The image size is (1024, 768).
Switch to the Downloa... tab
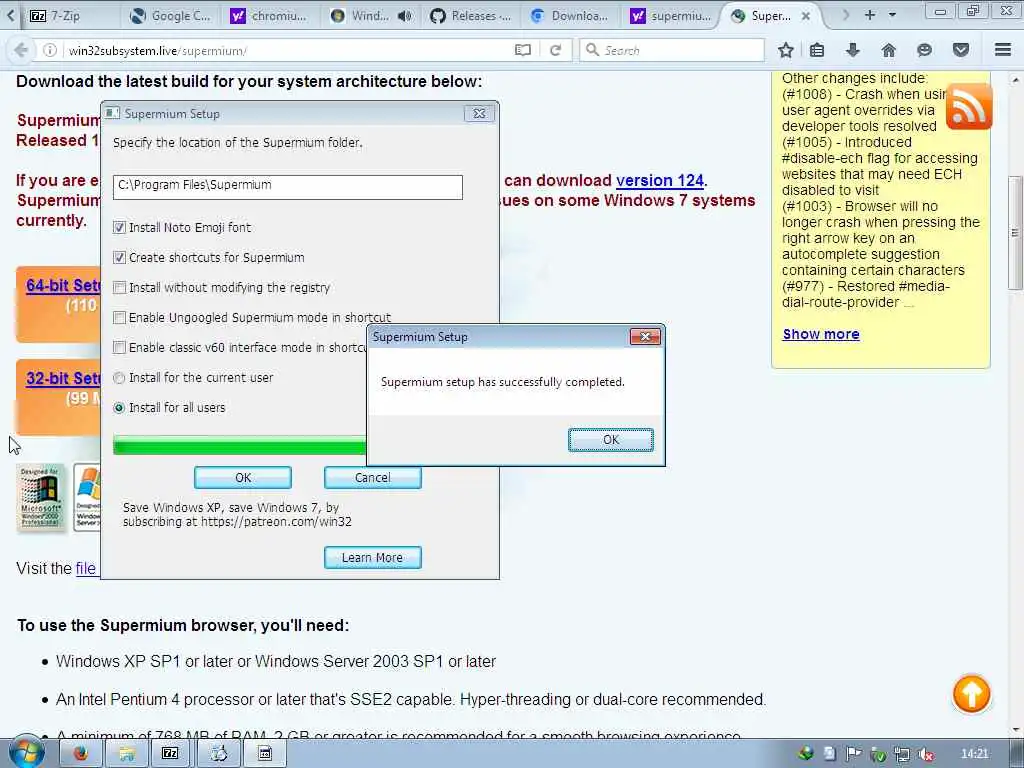[x=570, y=16]
